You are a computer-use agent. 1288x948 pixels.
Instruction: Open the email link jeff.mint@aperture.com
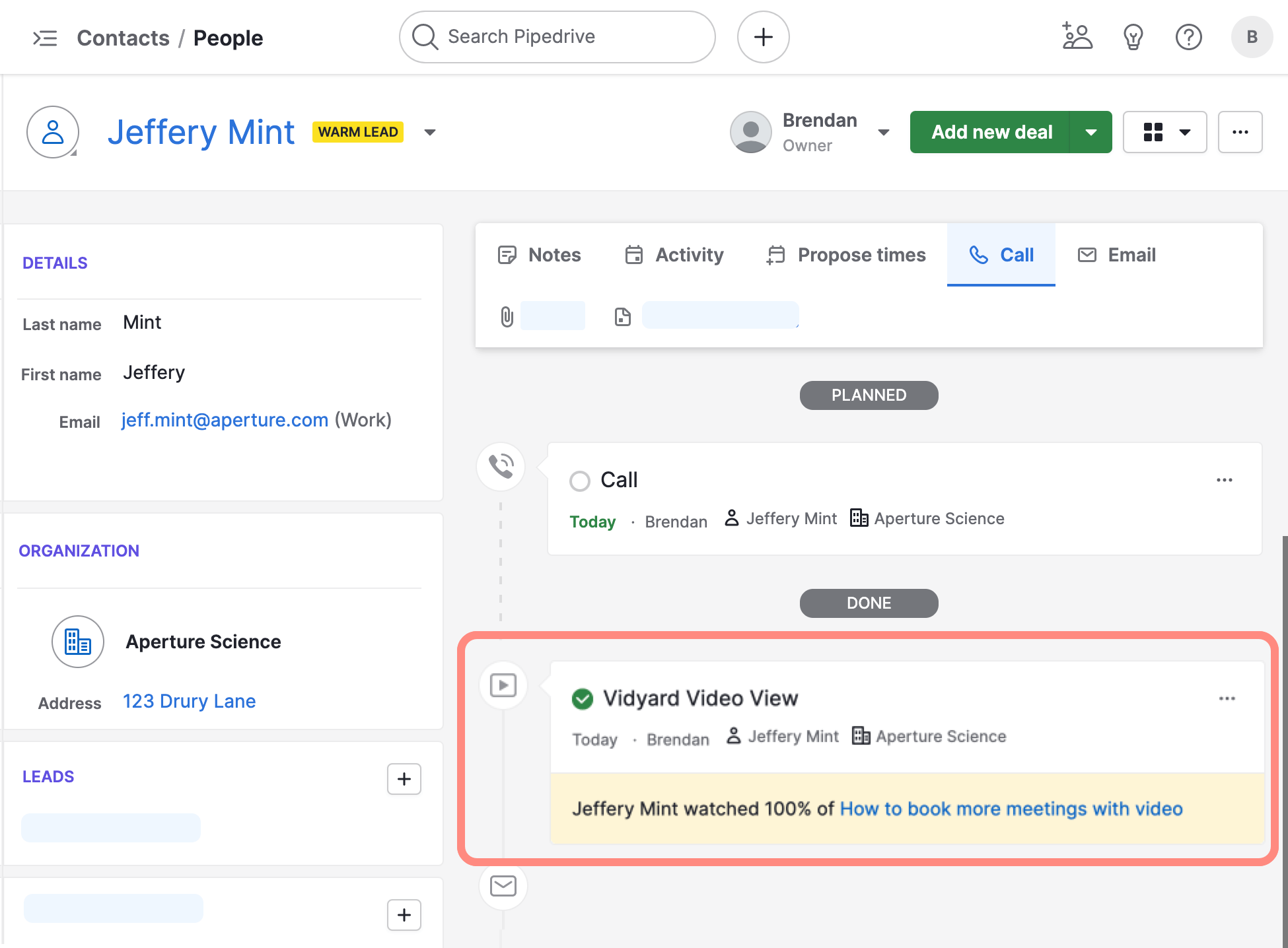(x=225, y=420)
